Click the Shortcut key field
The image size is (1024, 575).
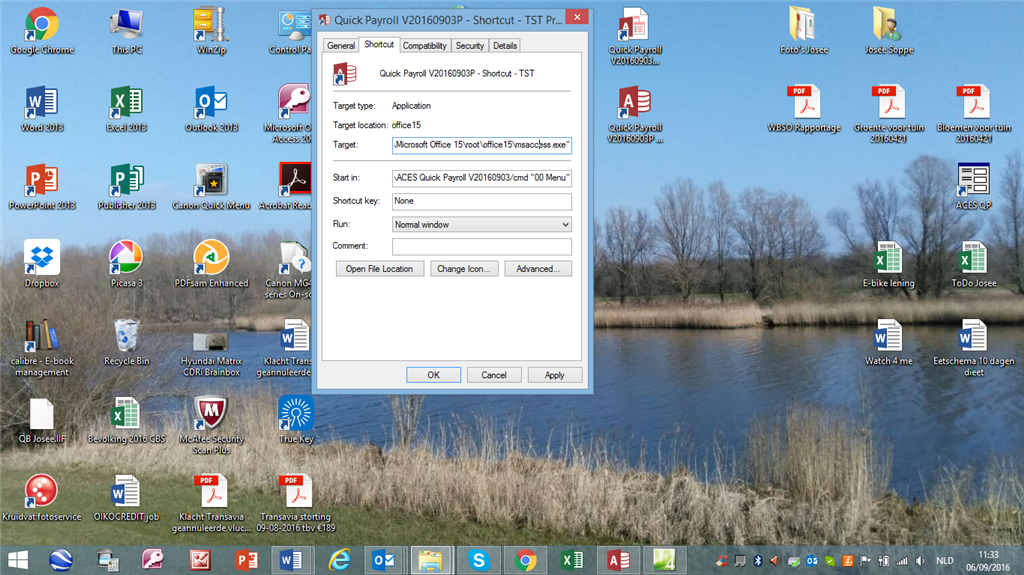pyautogui.click(x=482, y=201)
